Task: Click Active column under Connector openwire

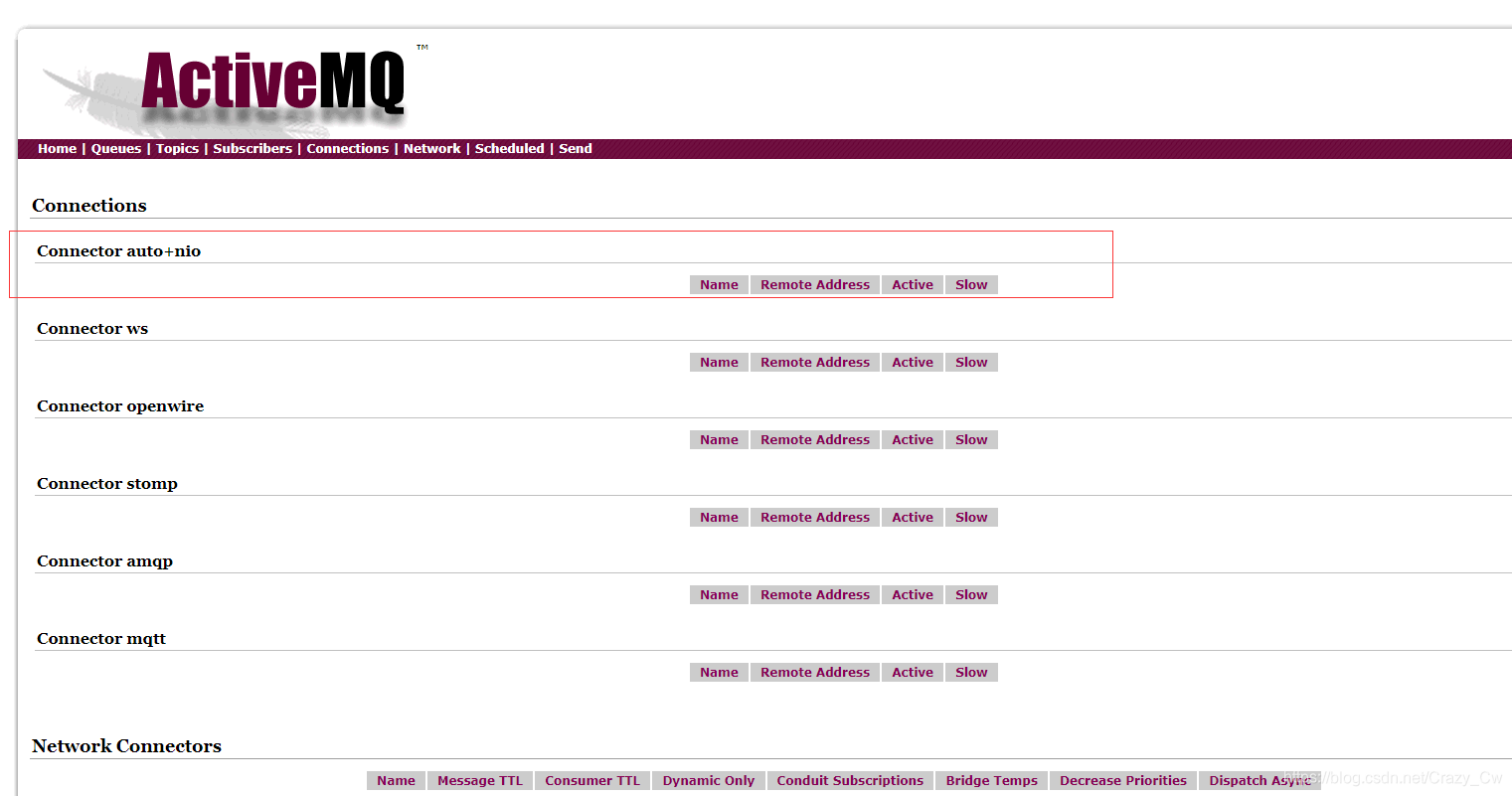Action: (x=913, y=439)
